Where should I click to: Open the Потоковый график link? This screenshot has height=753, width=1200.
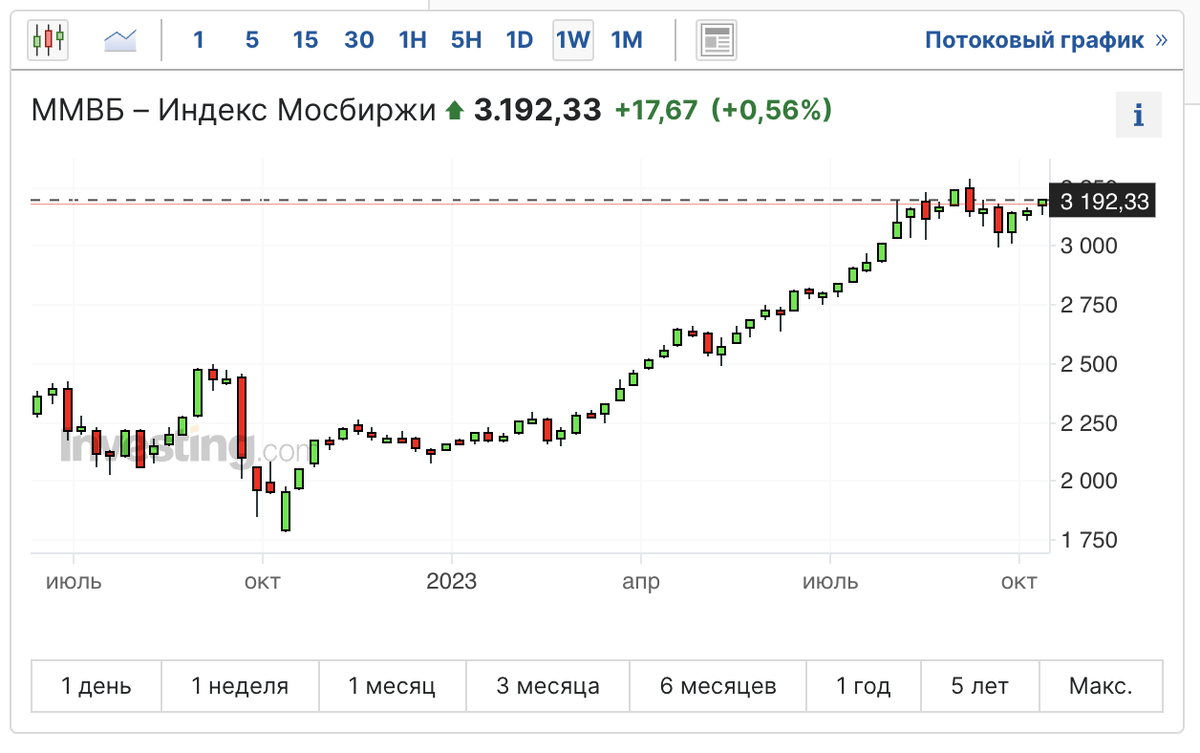click(1046, 41)
